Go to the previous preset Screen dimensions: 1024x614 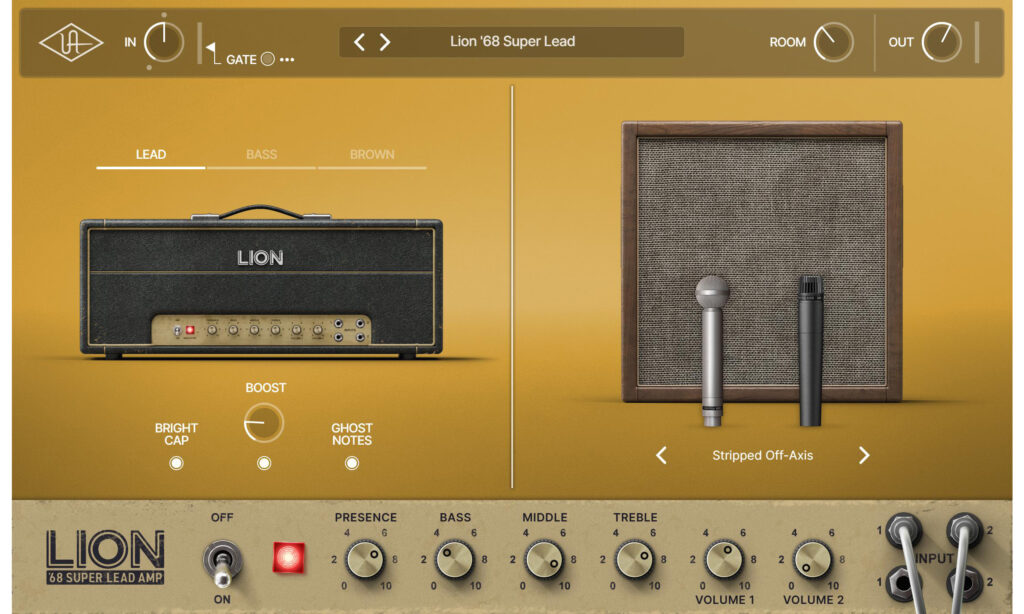click(360, 42)
